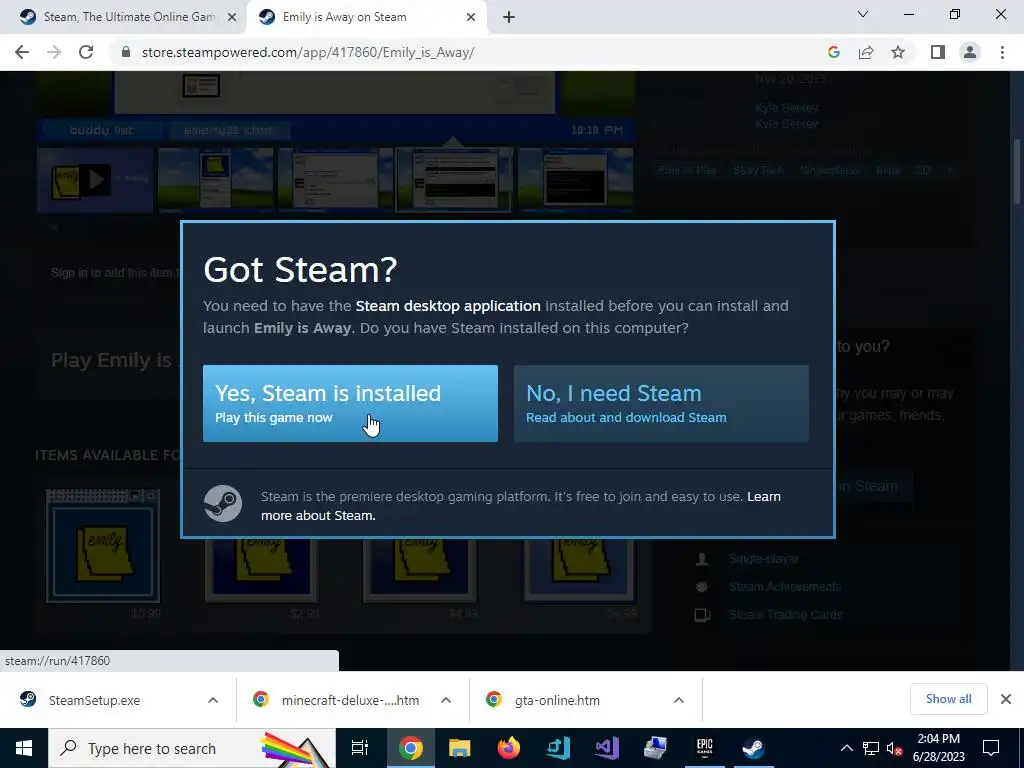Image resolution: width=1024 pixels, height=768 pixels.
Task: Show all downloads
Action: click(x=948, y=699)
